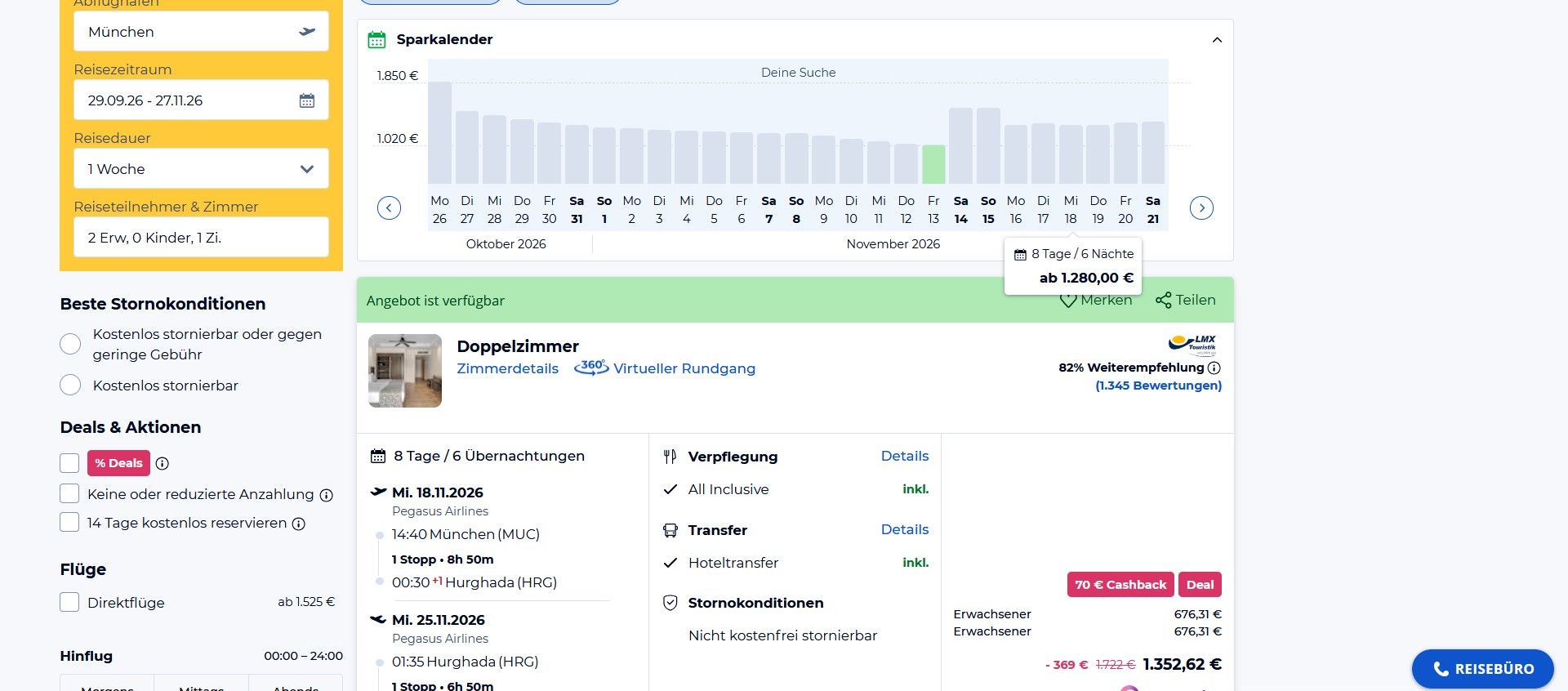The height and width of the screenshot is (691, 1568).
Task: Open the 1.345 Bewertungen link
Action: pyautogui.click(x=1158, y=386)
